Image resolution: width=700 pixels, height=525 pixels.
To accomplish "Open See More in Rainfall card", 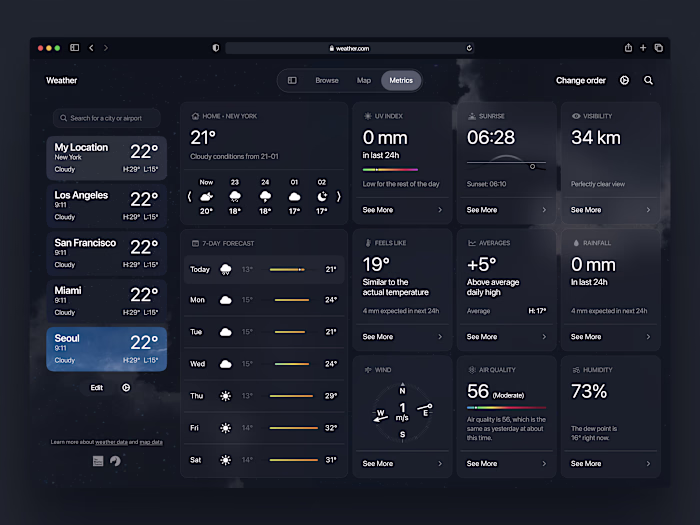I will (610, 337).
